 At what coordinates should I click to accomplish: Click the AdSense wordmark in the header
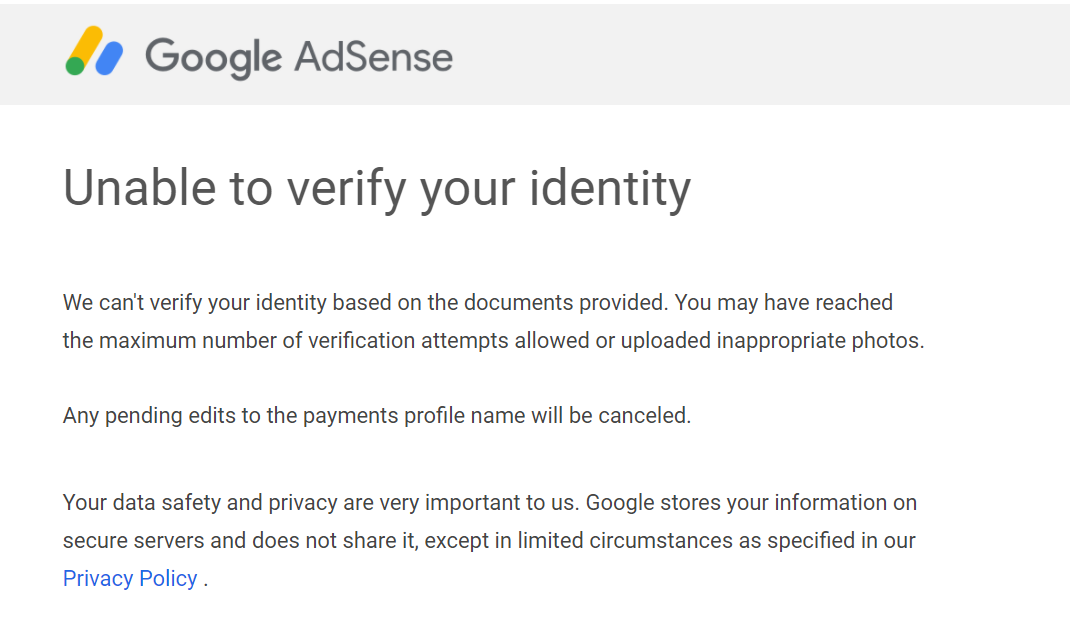pos(373,56)
